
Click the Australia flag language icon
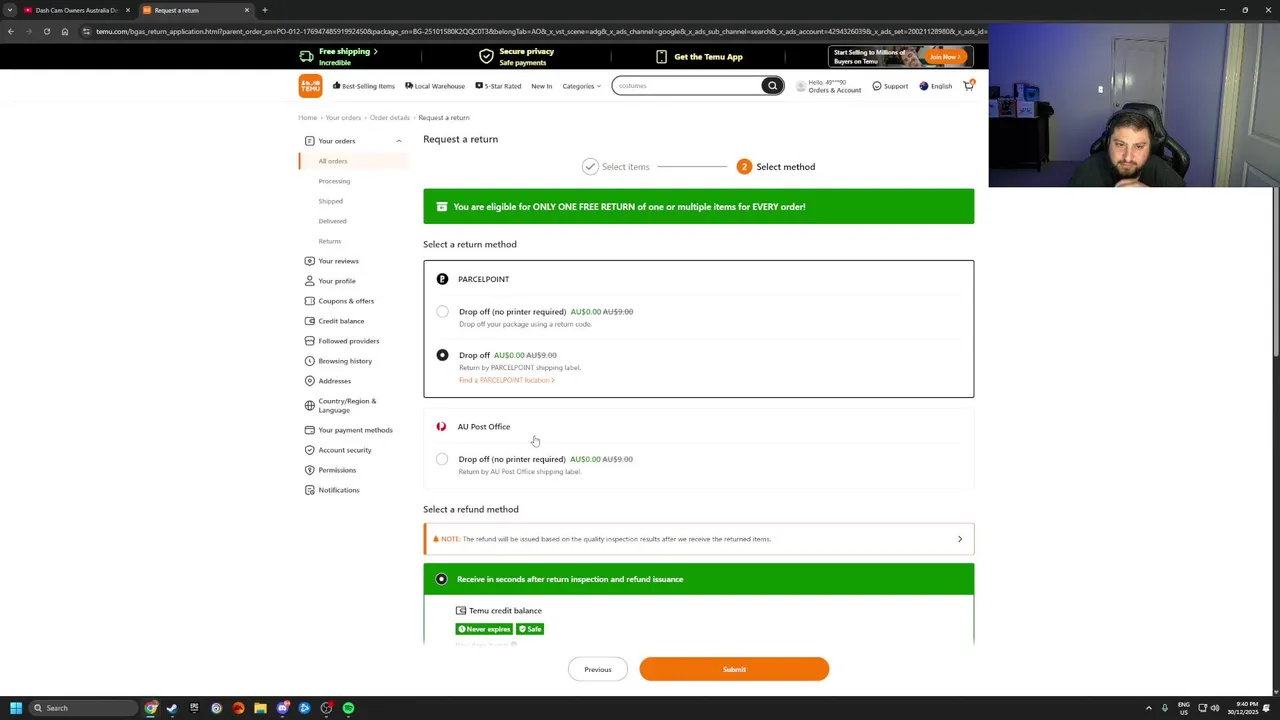tap(924, 86)
